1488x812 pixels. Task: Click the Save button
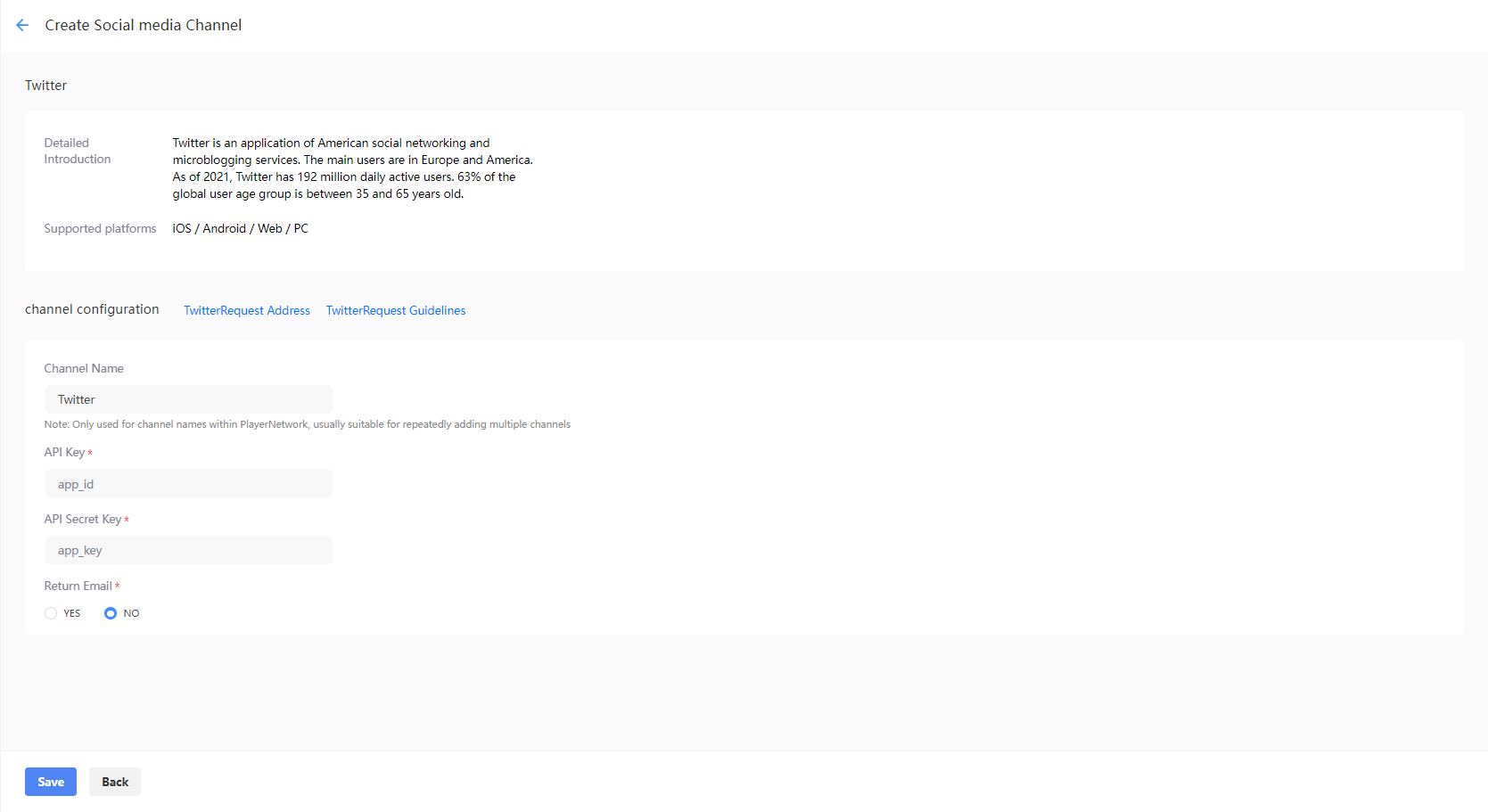point(51,782)
